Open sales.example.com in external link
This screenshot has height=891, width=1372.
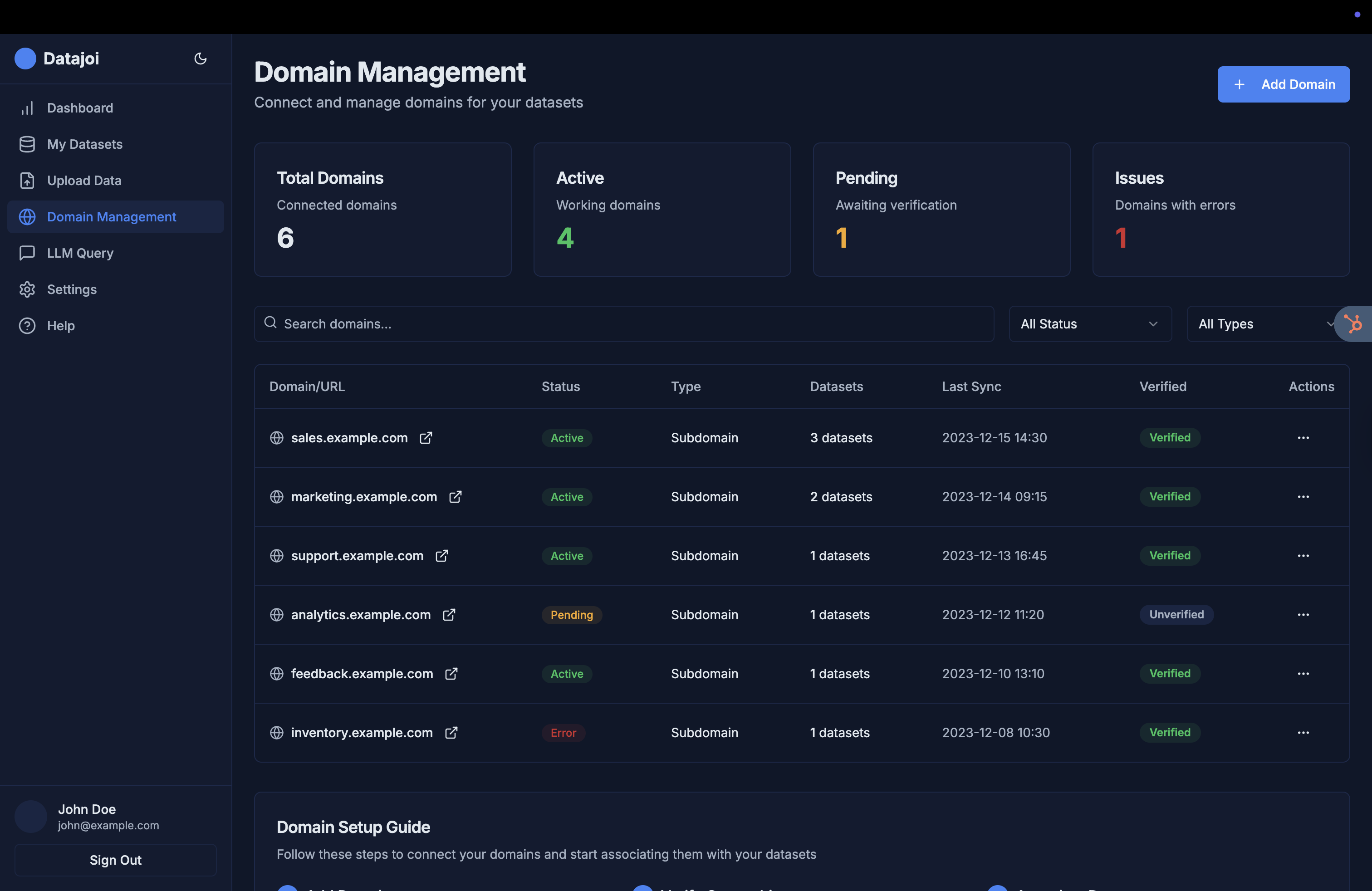(x=426, y=438)
